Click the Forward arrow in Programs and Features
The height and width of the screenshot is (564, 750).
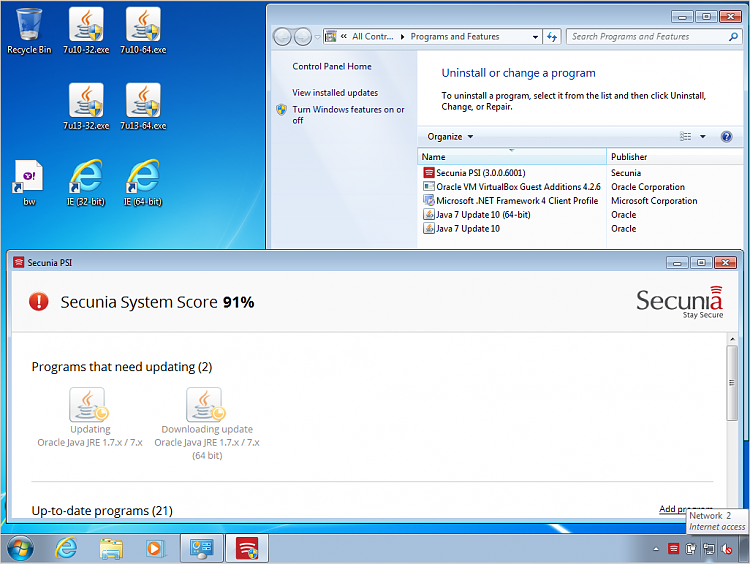tap(303, 37)
